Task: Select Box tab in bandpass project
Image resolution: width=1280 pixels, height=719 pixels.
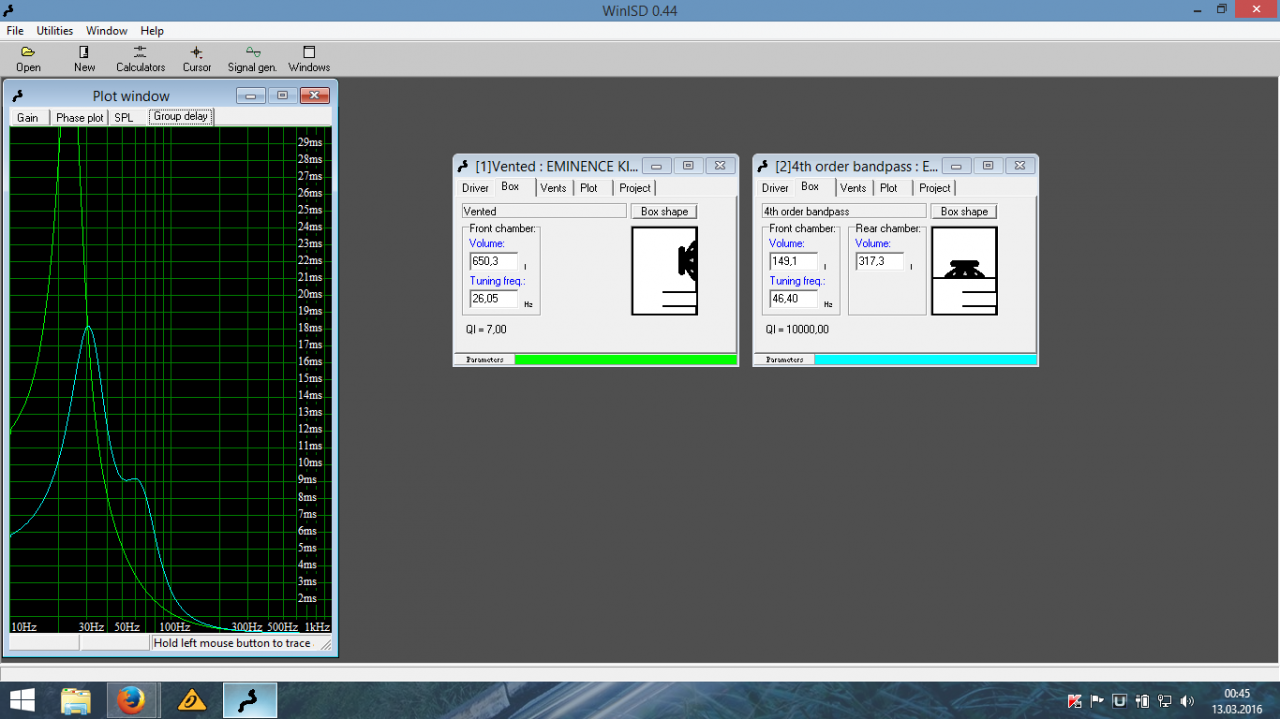Action: click(810, 187)
